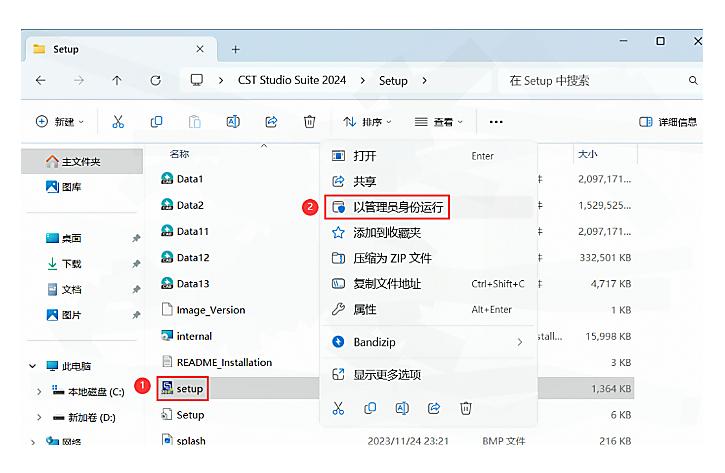This screenshot has width=725, height=473.
Task: Open a new tab with plus button
Action: (235, 49)
